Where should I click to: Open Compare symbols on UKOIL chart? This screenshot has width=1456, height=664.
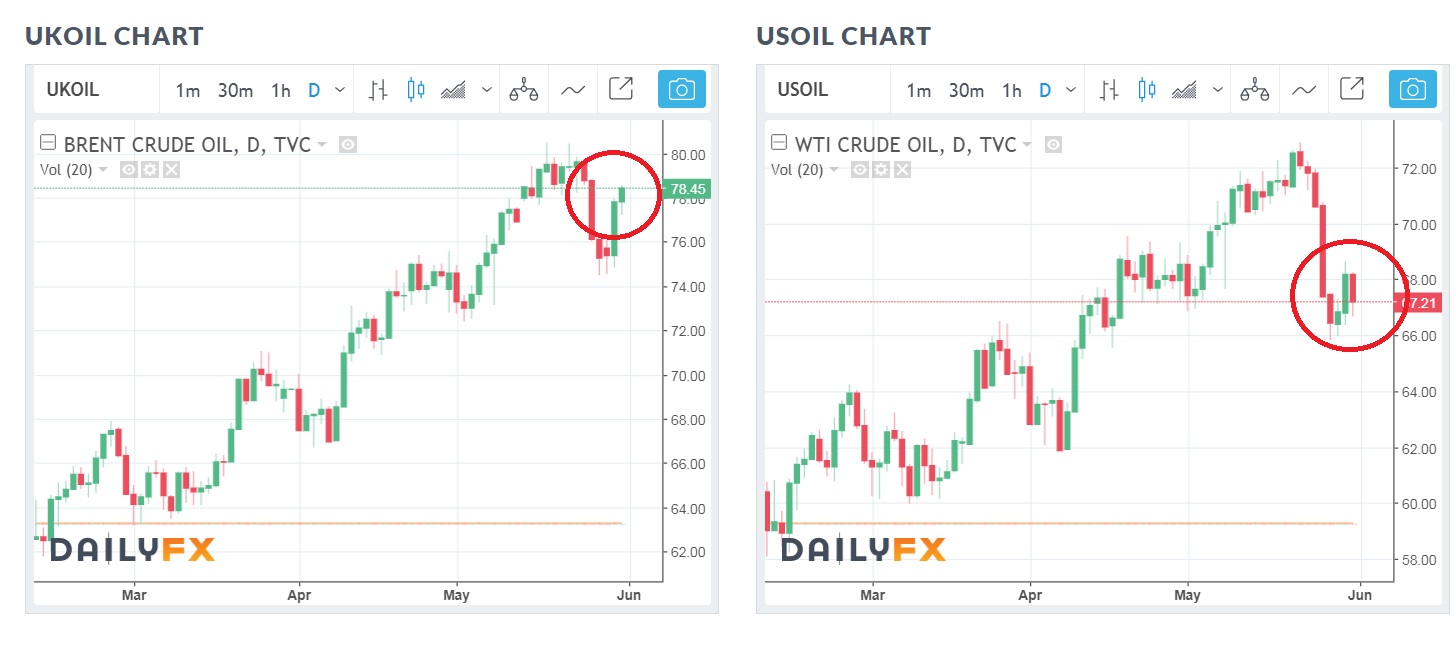(523, 90)
